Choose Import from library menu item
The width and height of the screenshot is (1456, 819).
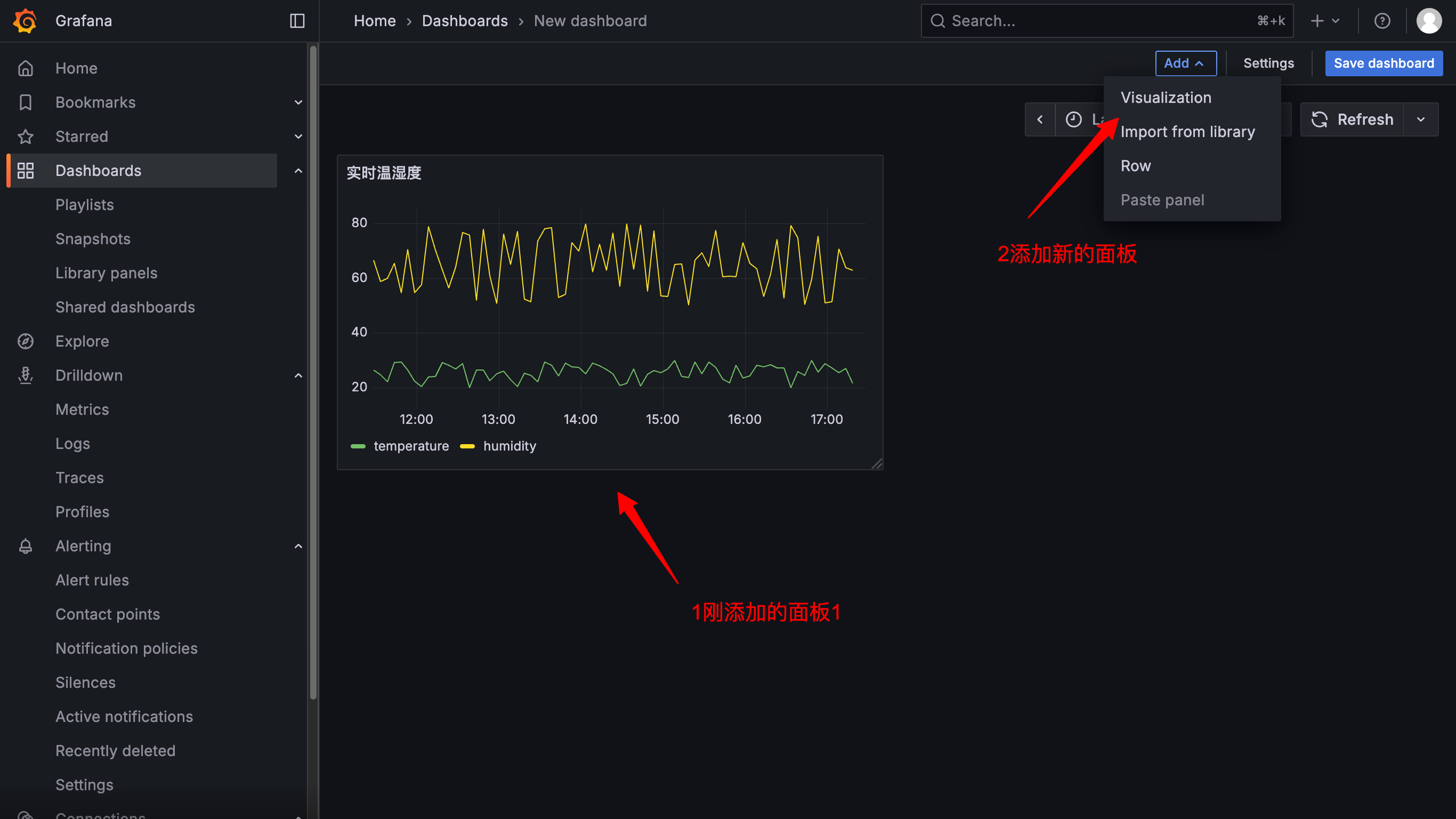(x=1187, y=132)
